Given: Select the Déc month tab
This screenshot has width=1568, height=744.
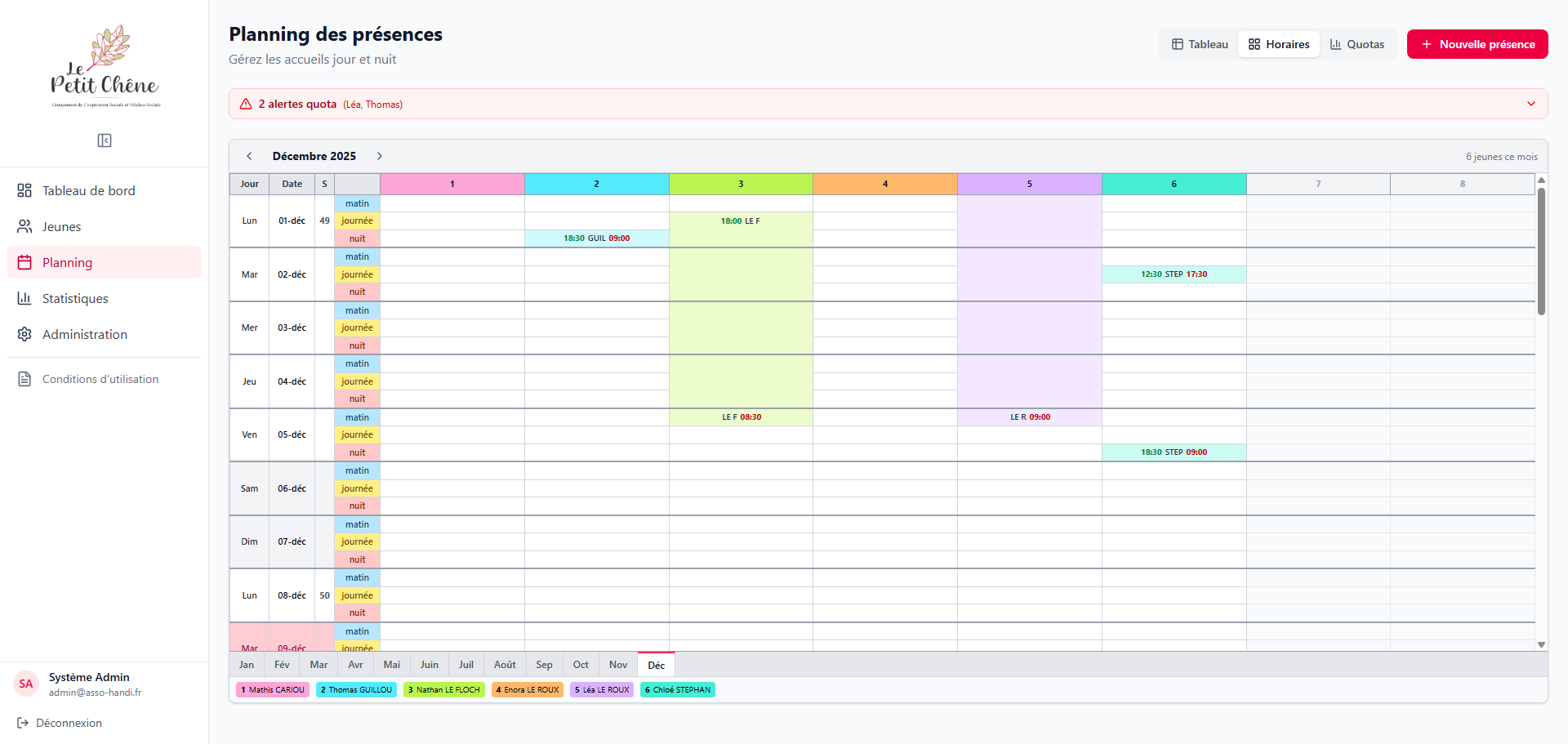Looking at the screenshot, I should [x=657, y=665].
